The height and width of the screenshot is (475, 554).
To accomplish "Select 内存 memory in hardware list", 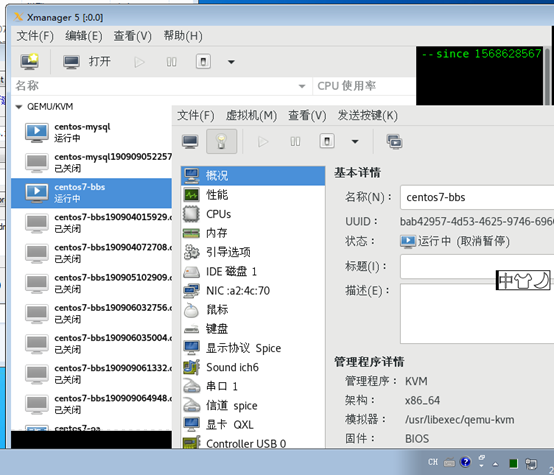I will click(x=253, y=233).
